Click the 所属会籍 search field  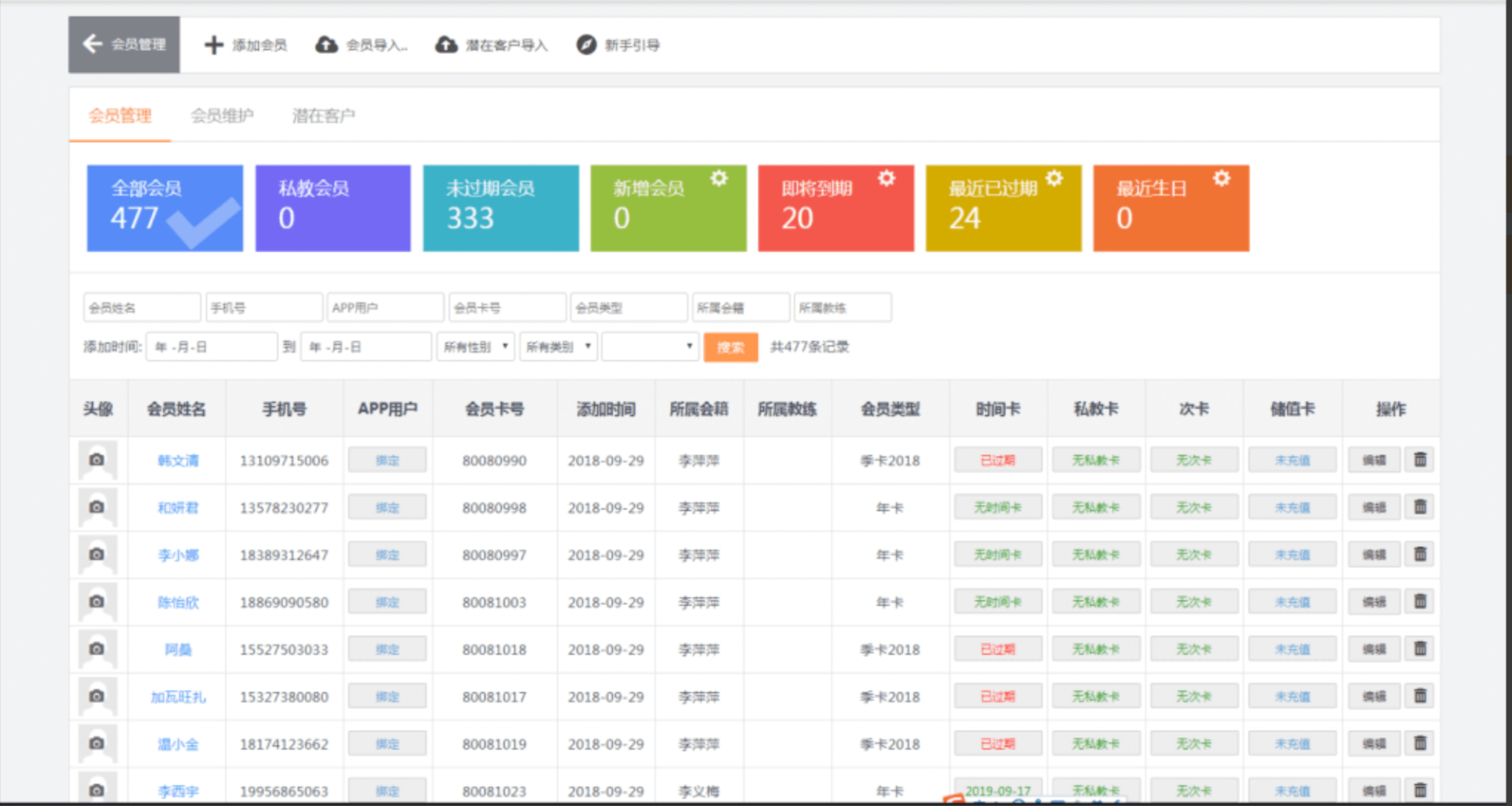point(740,307)
